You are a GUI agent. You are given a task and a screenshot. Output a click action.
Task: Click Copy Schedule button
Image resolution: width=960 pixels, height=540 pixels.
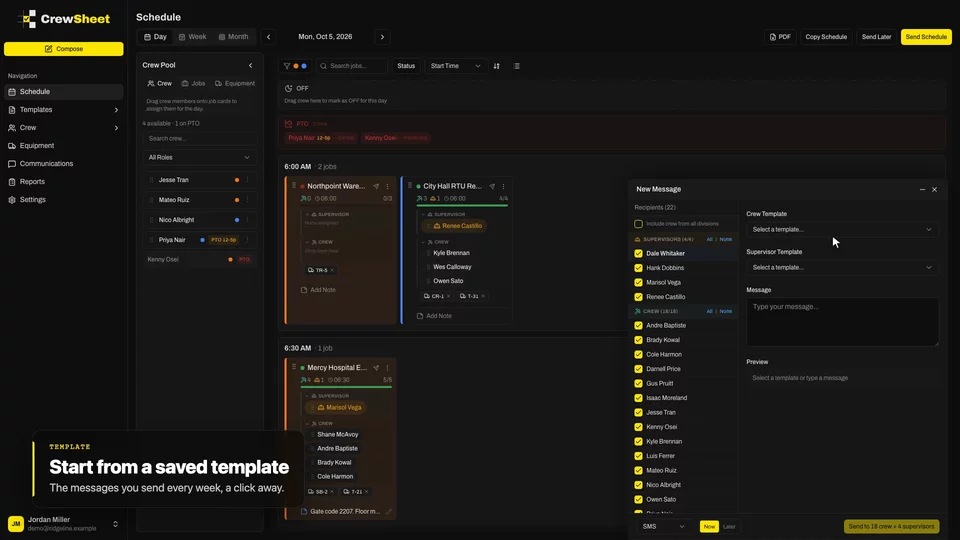[x=826, y=37]
